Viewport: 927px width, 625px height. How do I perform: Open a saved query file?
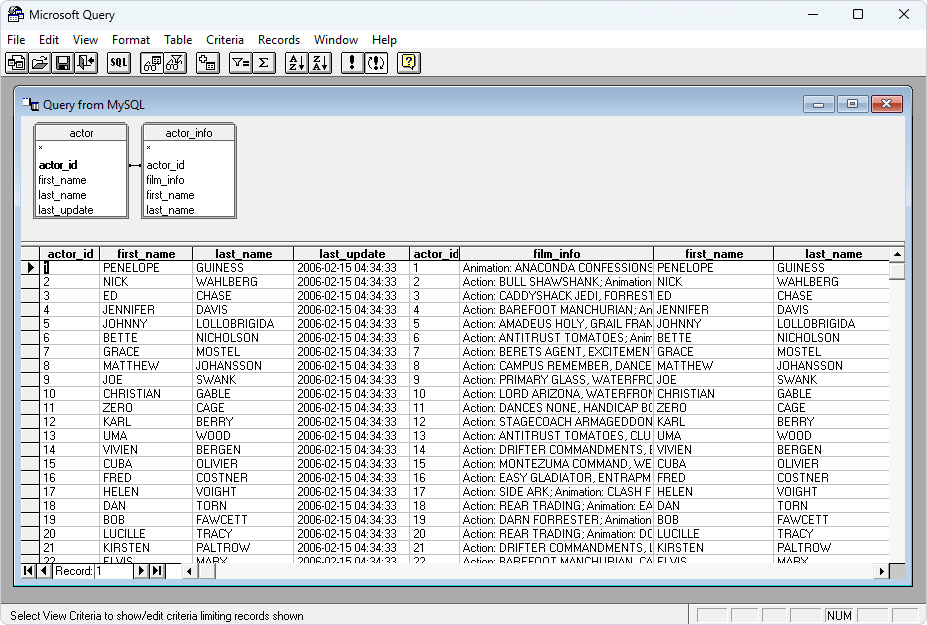pyautogui.click(x=40, y=63)
